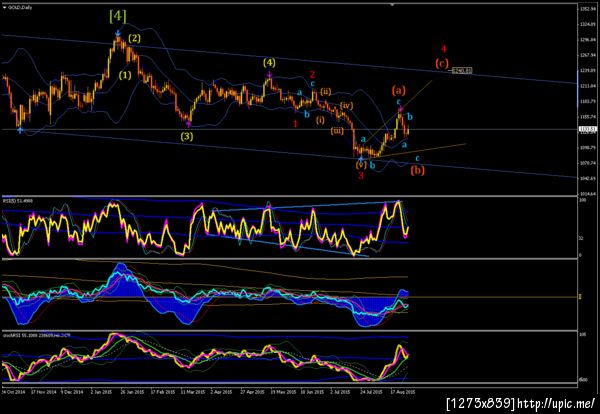The width and height of the screenshot is (600, 414).
Task: Click the RSI indicator label
Action: [x=18, y=200]
